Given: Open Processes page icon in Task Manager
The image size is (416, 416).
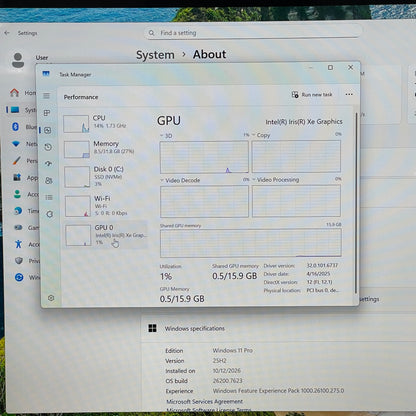Looking at the screenshot, I should [x=47, y=113].
